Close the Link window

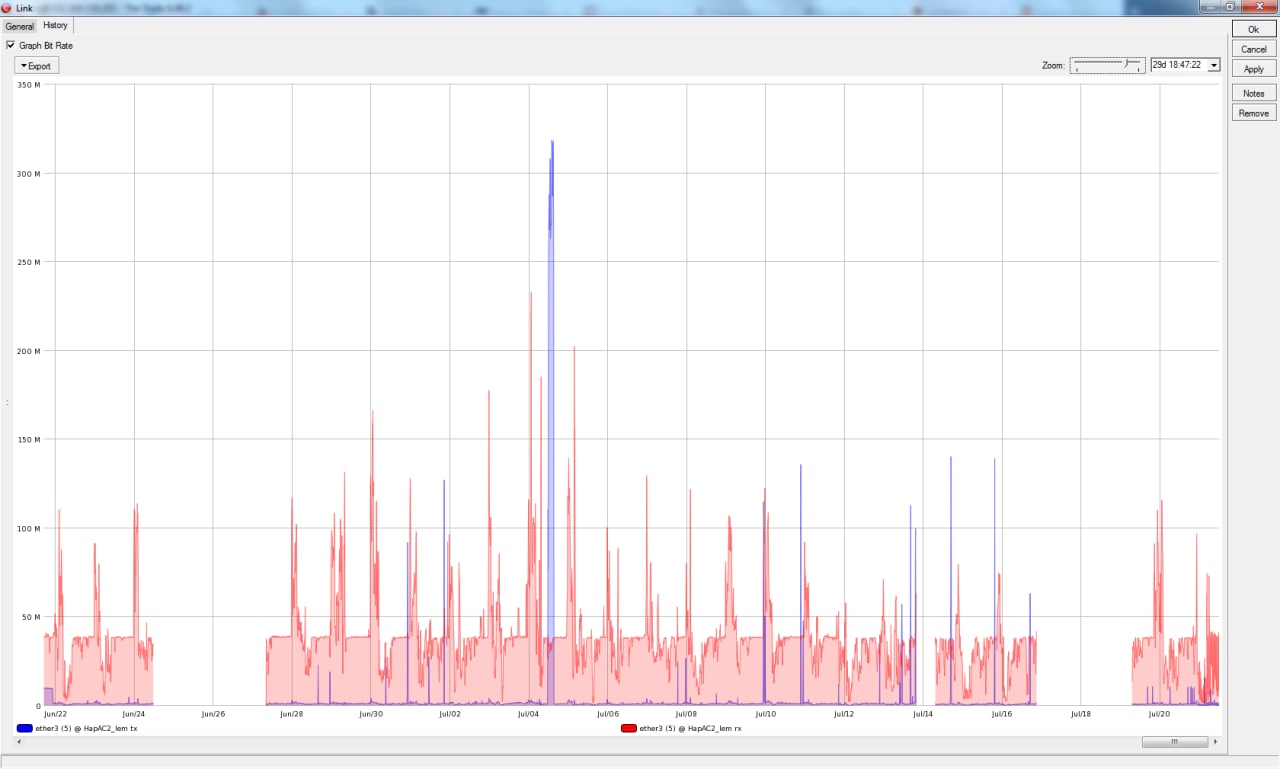click(1258, 6)
